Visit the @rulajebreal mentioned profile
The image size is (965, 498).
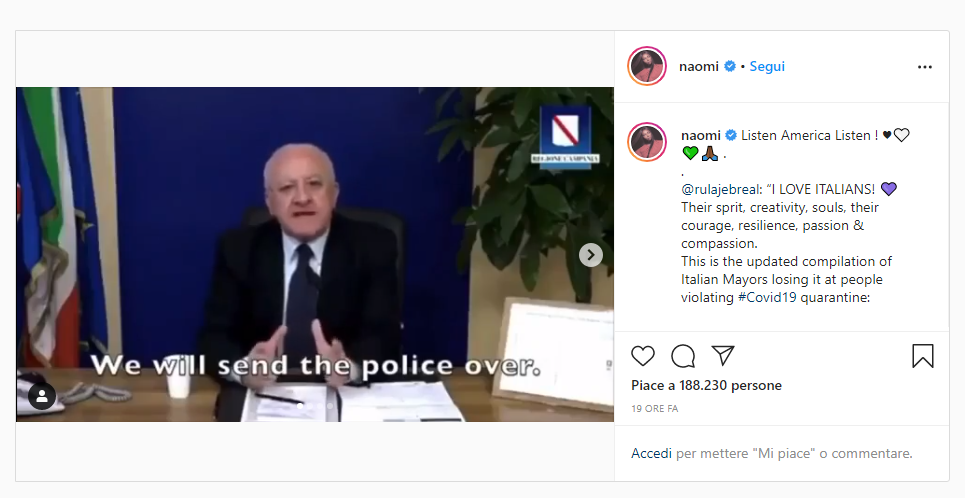pyautogui.click(x=719, y=190)
